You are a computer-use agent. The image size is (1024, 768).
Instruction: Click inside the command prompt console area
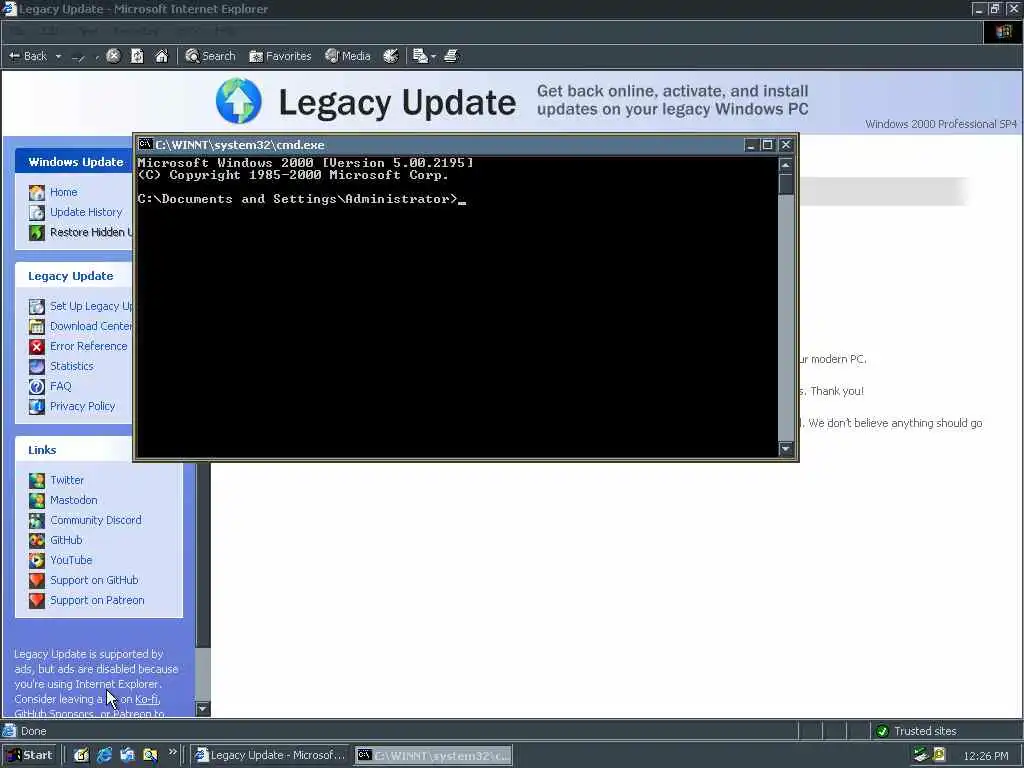click(457, 307)
